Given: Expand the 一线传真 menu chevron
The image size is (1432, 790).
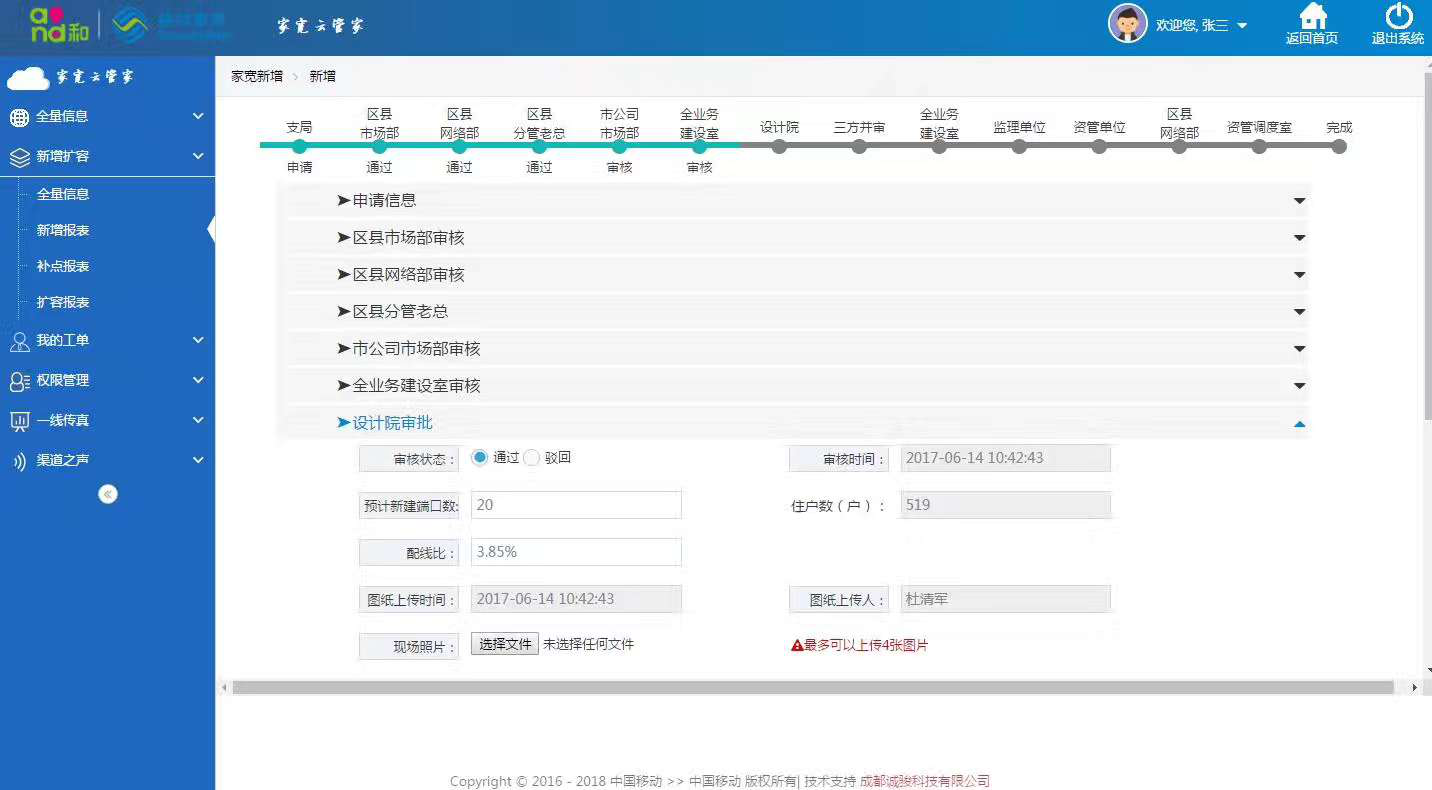Looking at the screenshot, I should [x=198, y=420].
